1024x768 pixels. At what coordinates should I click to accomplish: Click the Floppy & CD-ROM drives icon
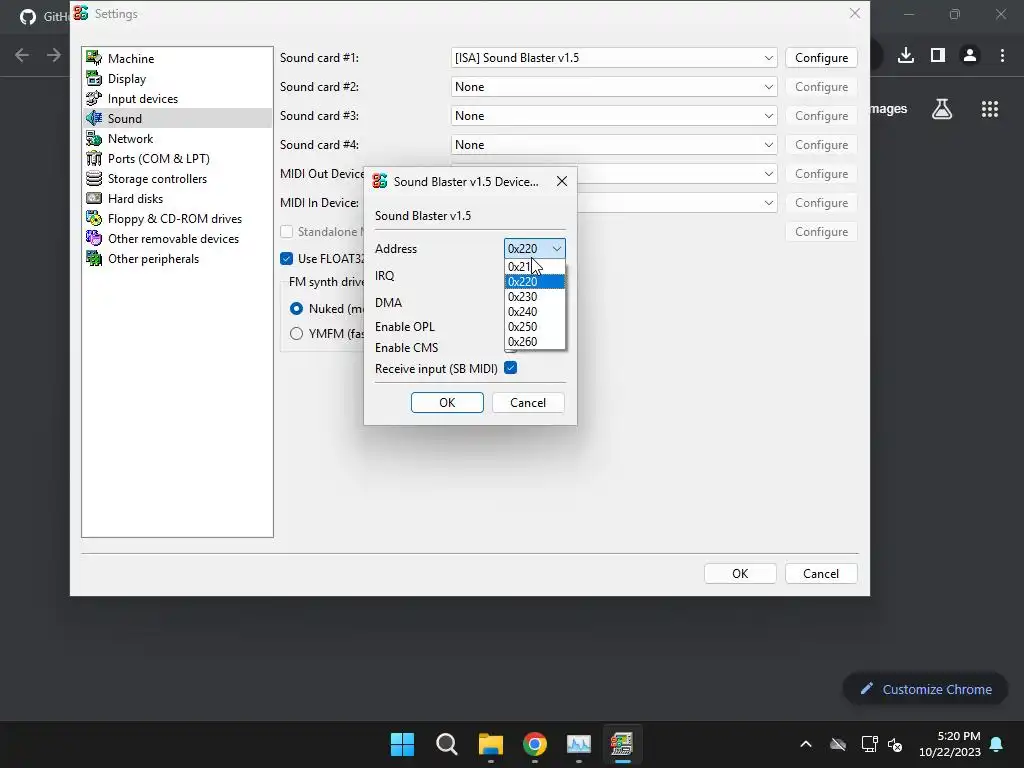pos(94,219)
